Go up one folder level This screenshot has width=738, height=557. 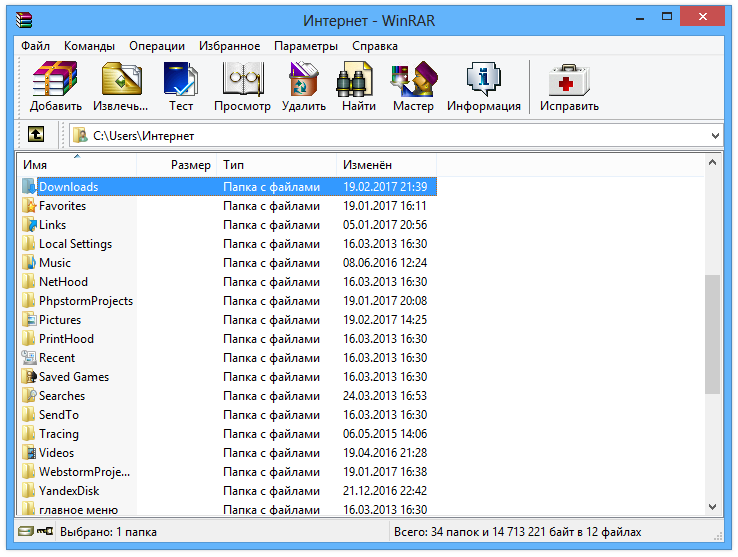(x=36, y=135)
